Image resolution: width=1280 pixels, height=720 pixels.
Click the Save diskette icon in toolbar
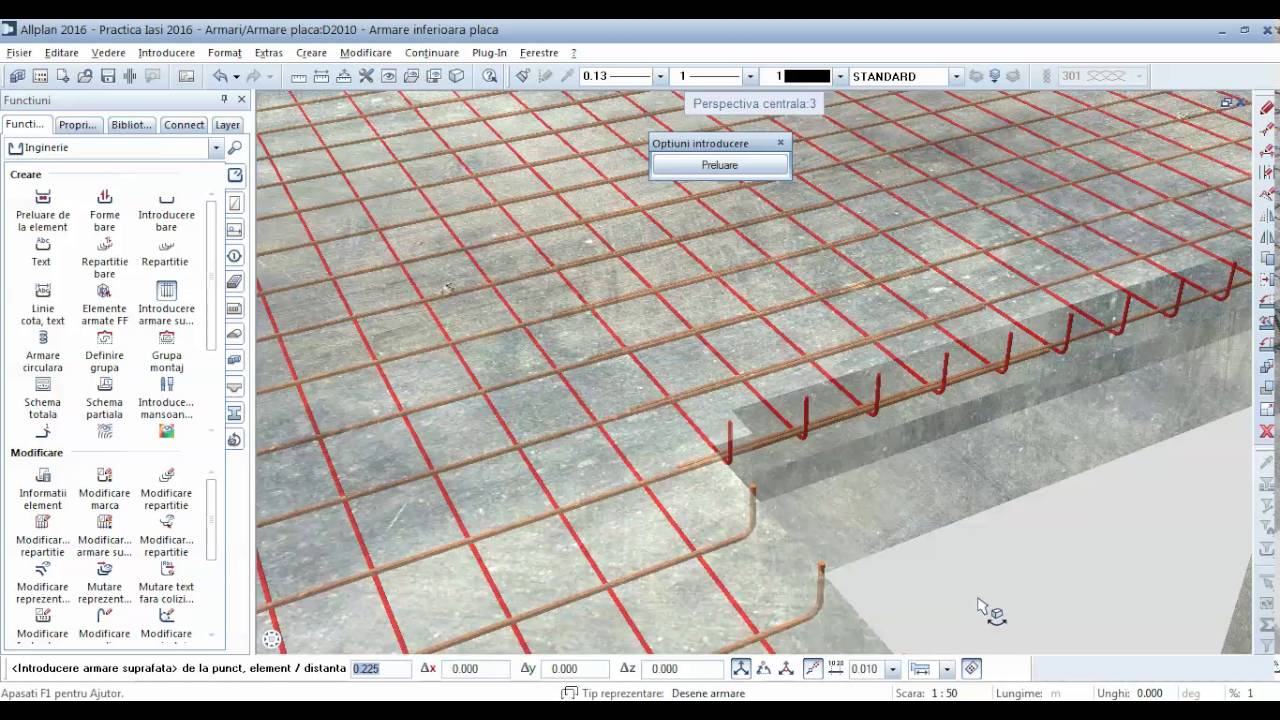click(x=108, y=76)
